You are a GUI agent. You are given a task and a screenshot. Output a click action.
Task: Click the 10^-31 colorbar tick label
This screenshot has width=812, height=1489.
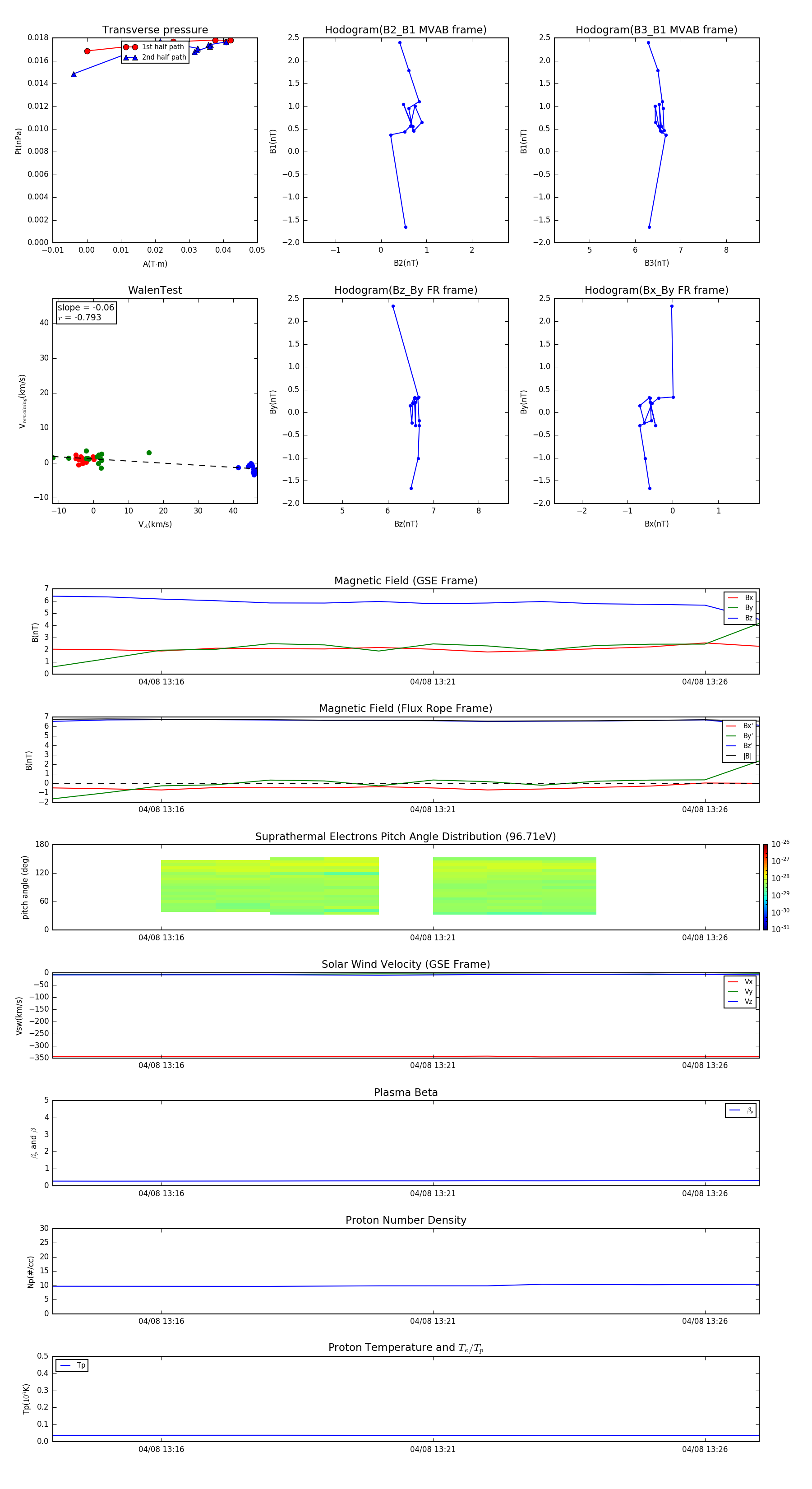tap(780, 929)
